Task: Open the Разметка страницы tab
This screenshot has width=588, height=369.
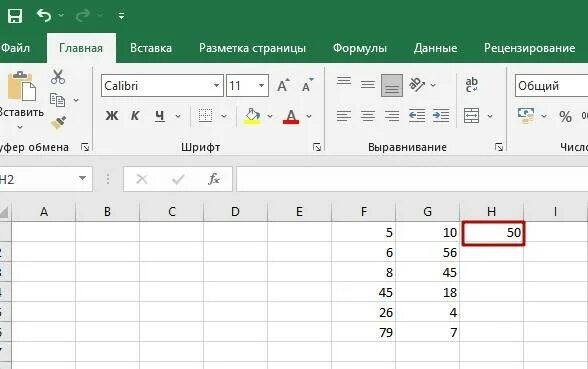Action: tap(252, 48)
